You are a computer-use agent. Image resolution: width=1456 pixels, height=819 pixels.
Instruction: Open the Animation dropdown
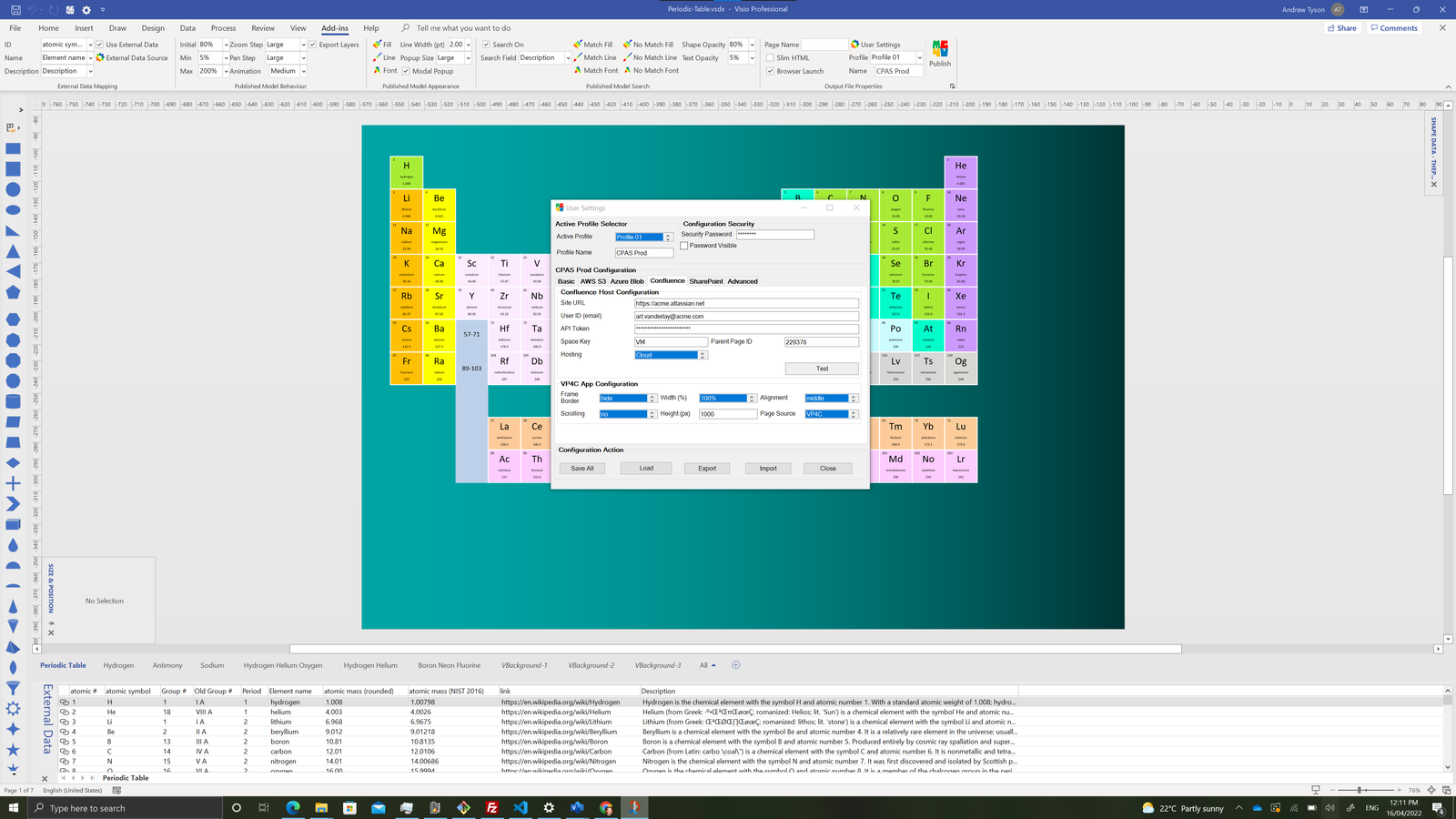pos(303,70)
